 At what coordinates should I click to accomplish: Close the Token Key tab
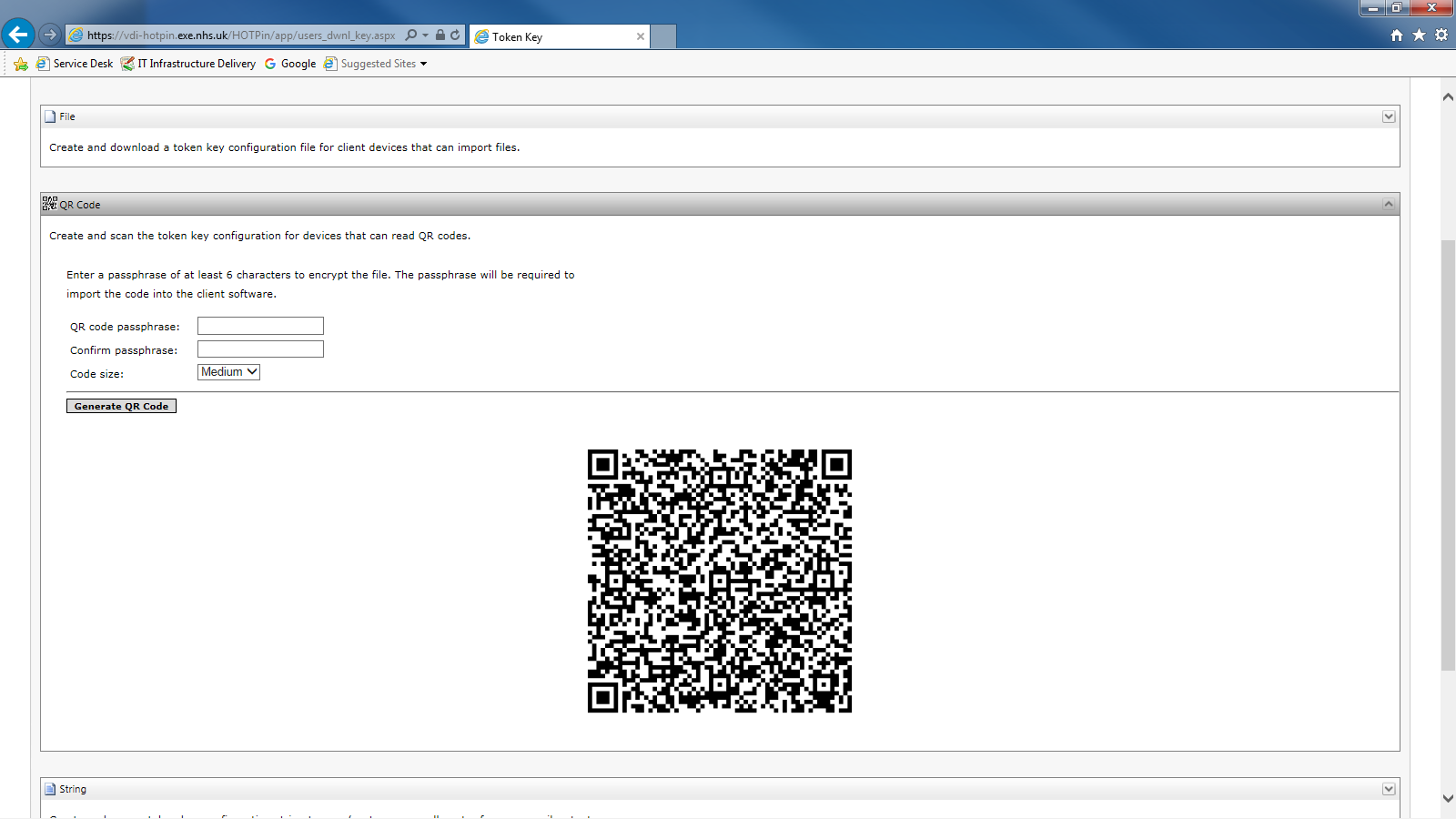641,36
